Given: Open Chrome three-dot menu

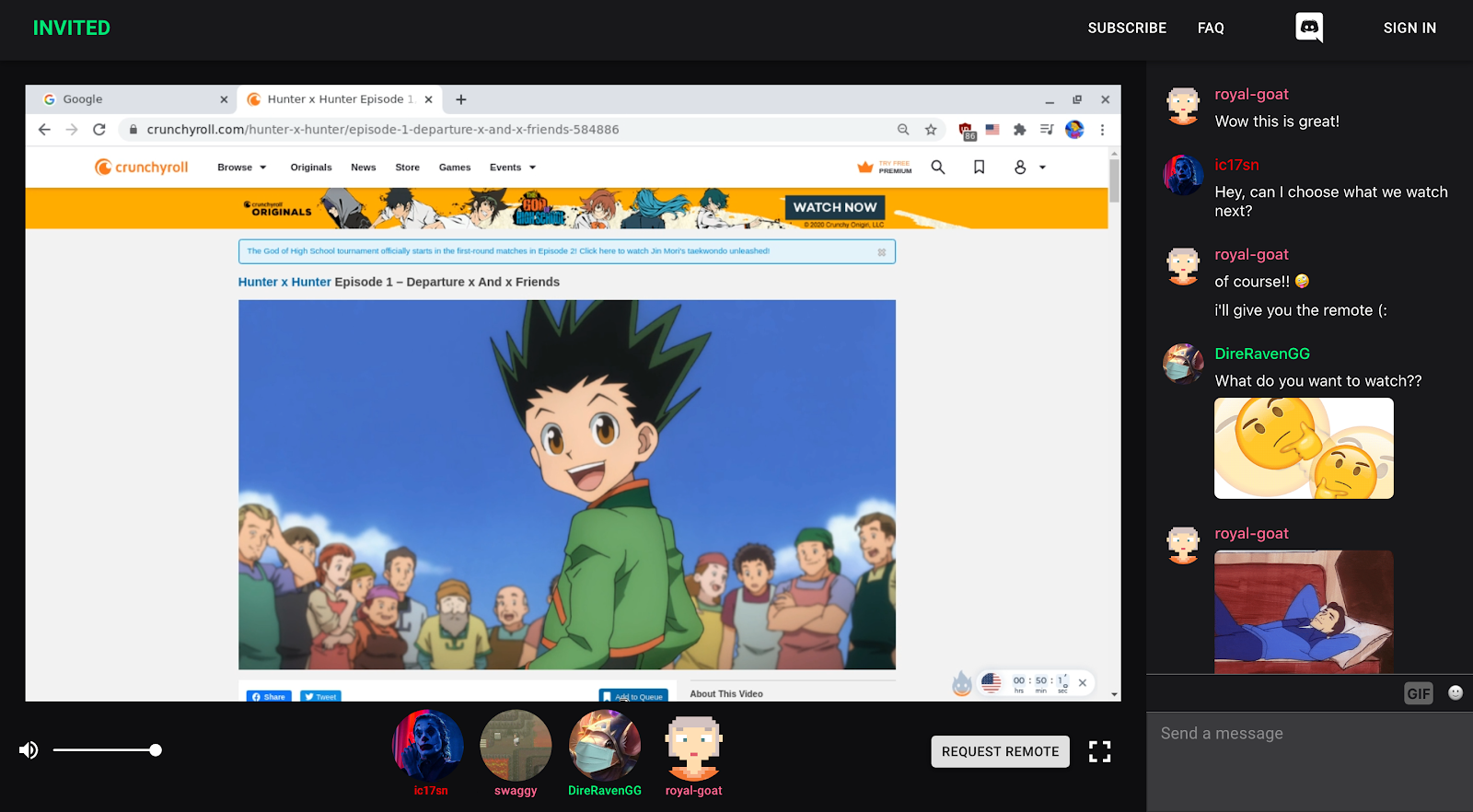Looking at the screenshot, I should pyautogui.click(x=1102, y=130).
